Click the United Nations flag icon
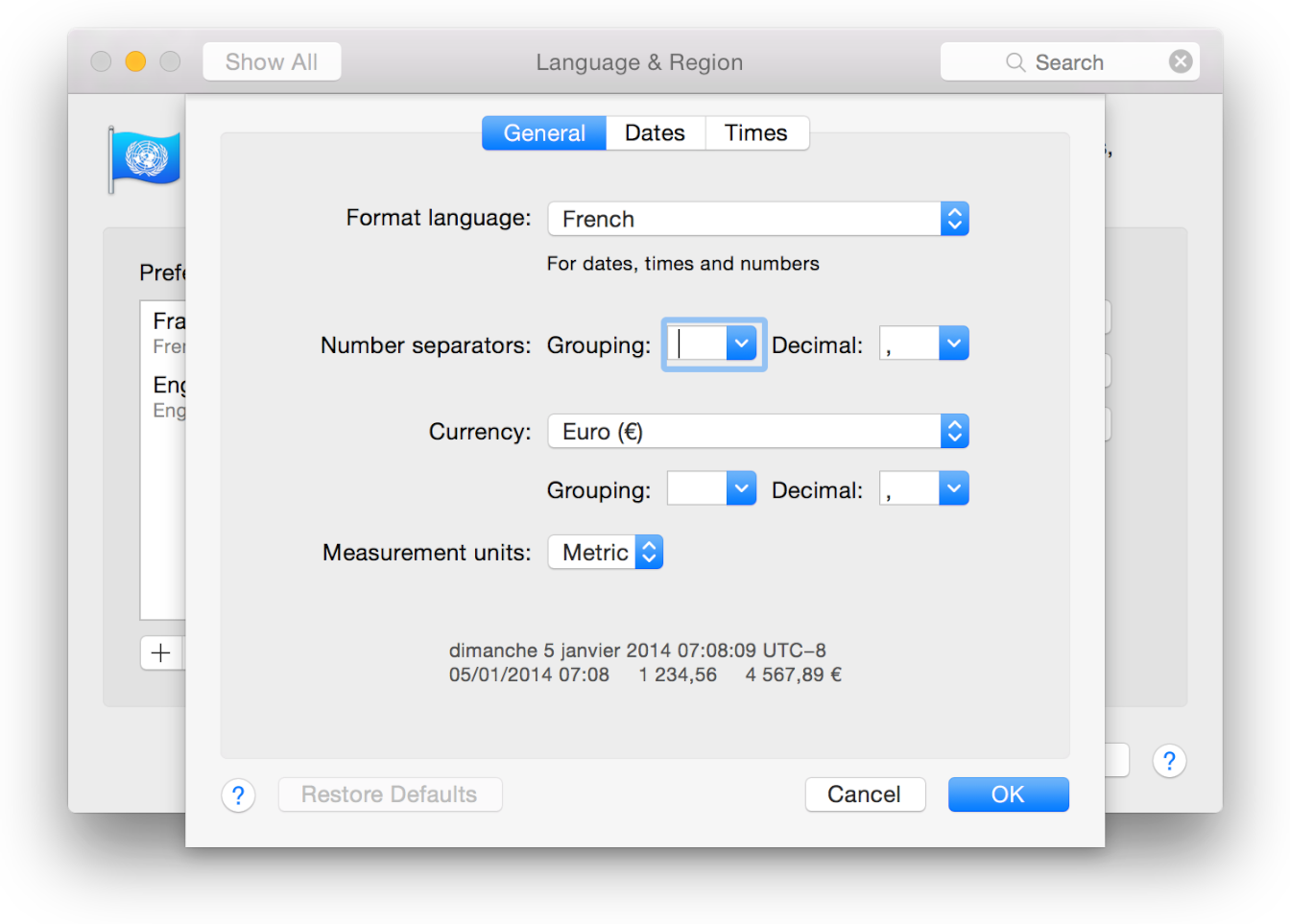The height and width of the screenshot is (924, 1290). pyautogui.click(x=145, y=158)
